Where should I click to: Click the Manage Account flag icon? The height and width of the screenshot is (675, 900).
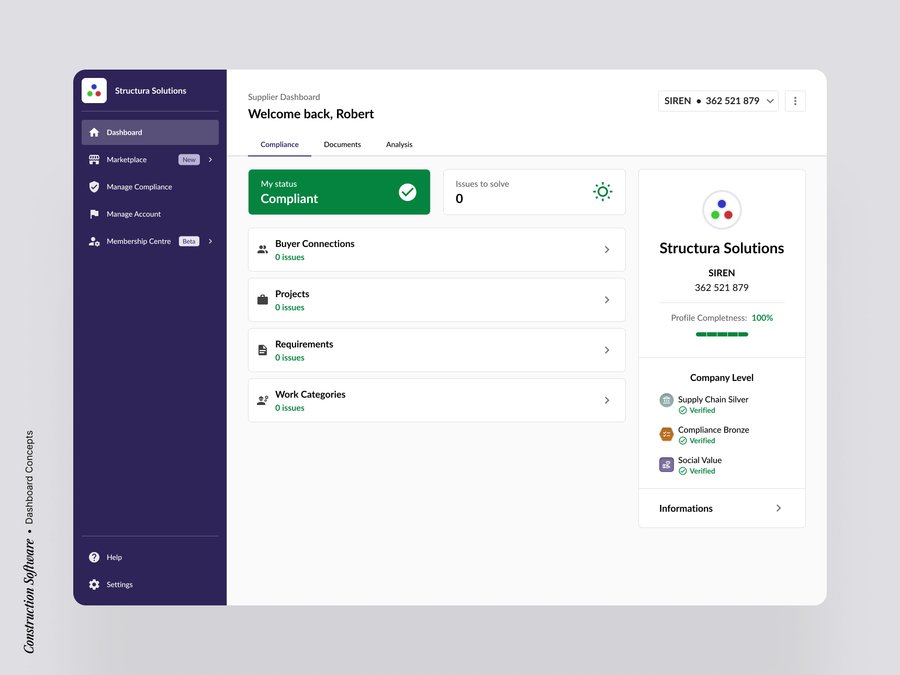point(94,214)
